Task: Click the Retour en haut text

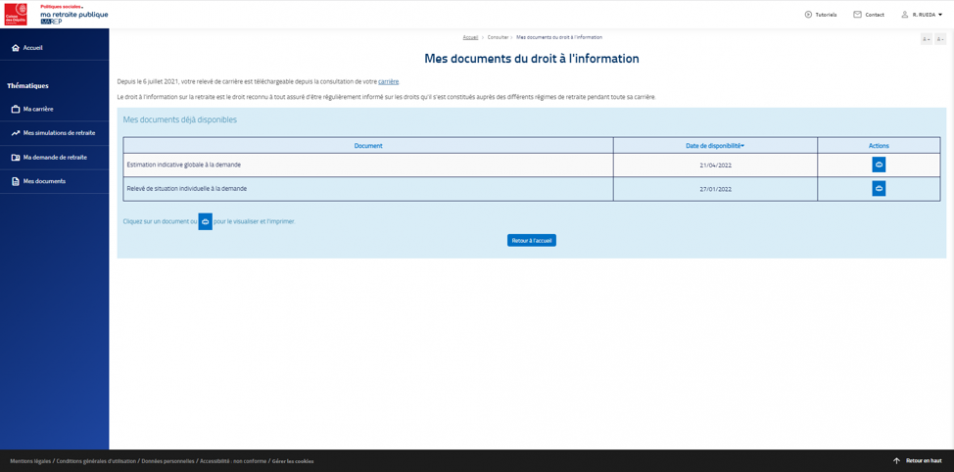Action: (x=924, y=461)
